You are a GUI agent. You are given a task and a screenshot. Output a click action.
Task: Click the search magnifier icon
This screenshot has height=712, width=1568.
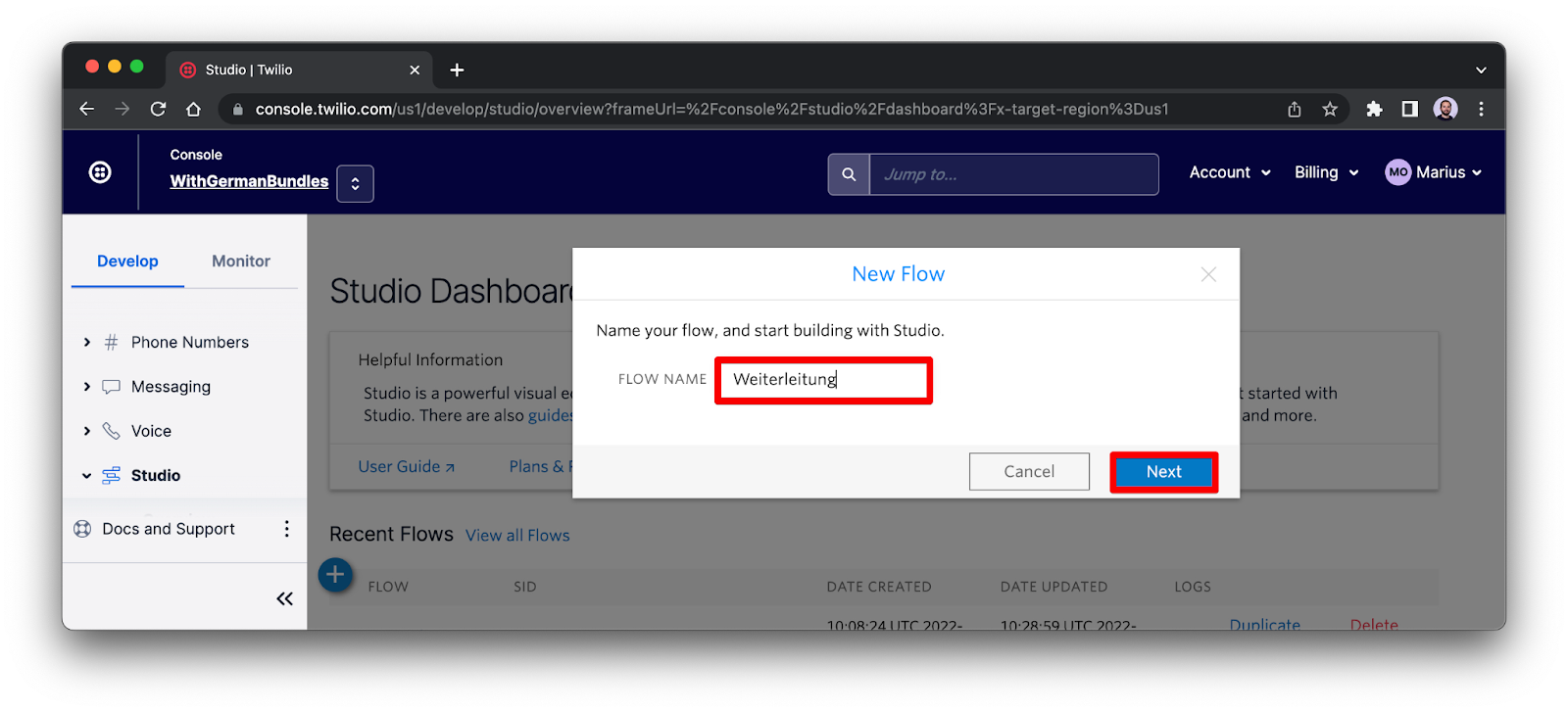[x=849, y=174]
